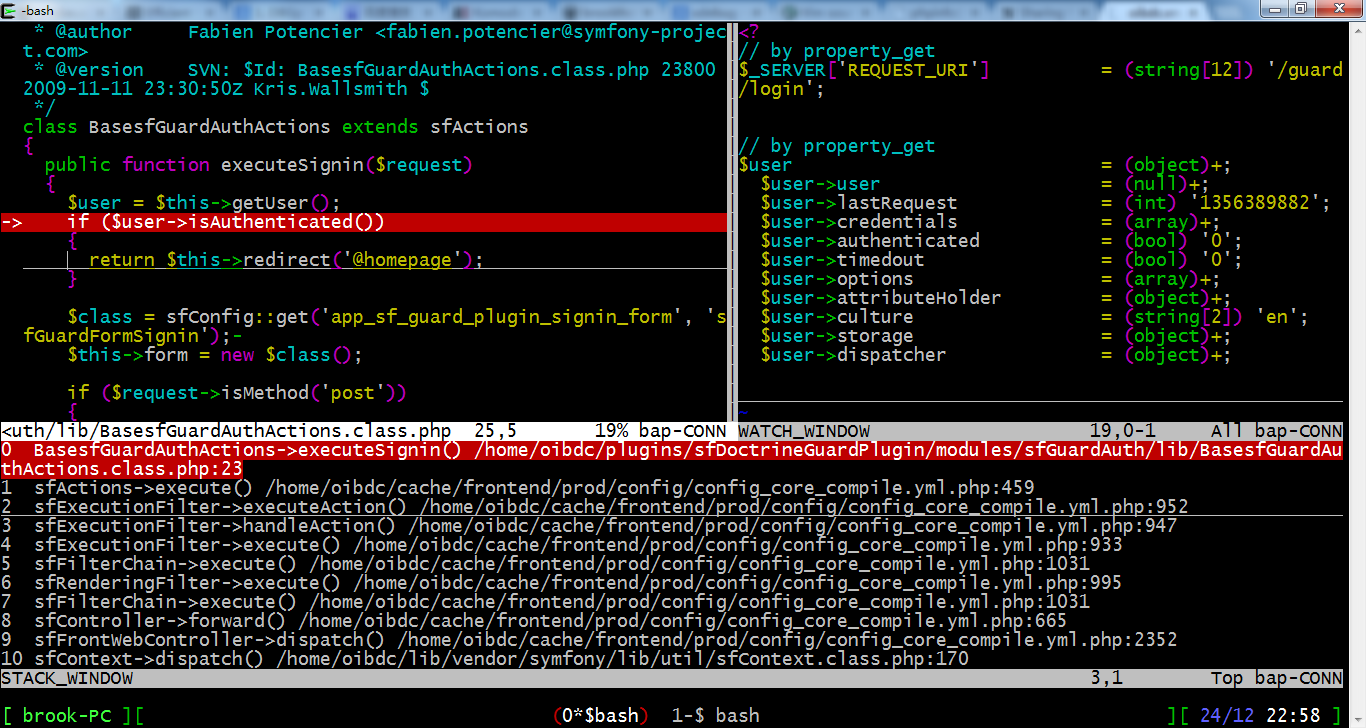The image size is (1366, 728).
Task: Select stack frame 0 executeSignin
Action: pos(672,460)
